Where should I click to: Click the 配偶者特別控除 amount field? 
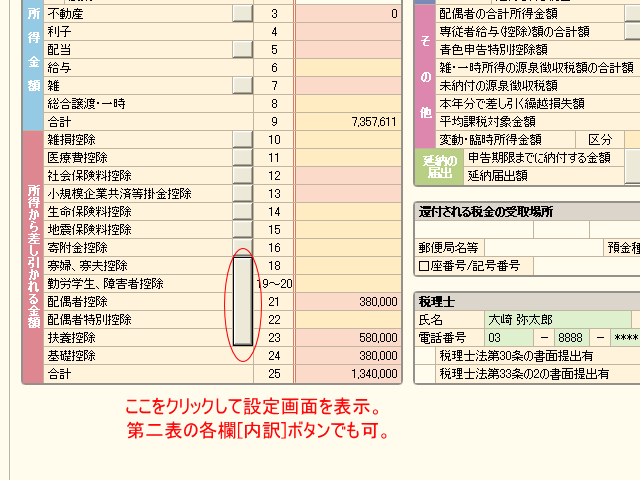tap(348, 319)
